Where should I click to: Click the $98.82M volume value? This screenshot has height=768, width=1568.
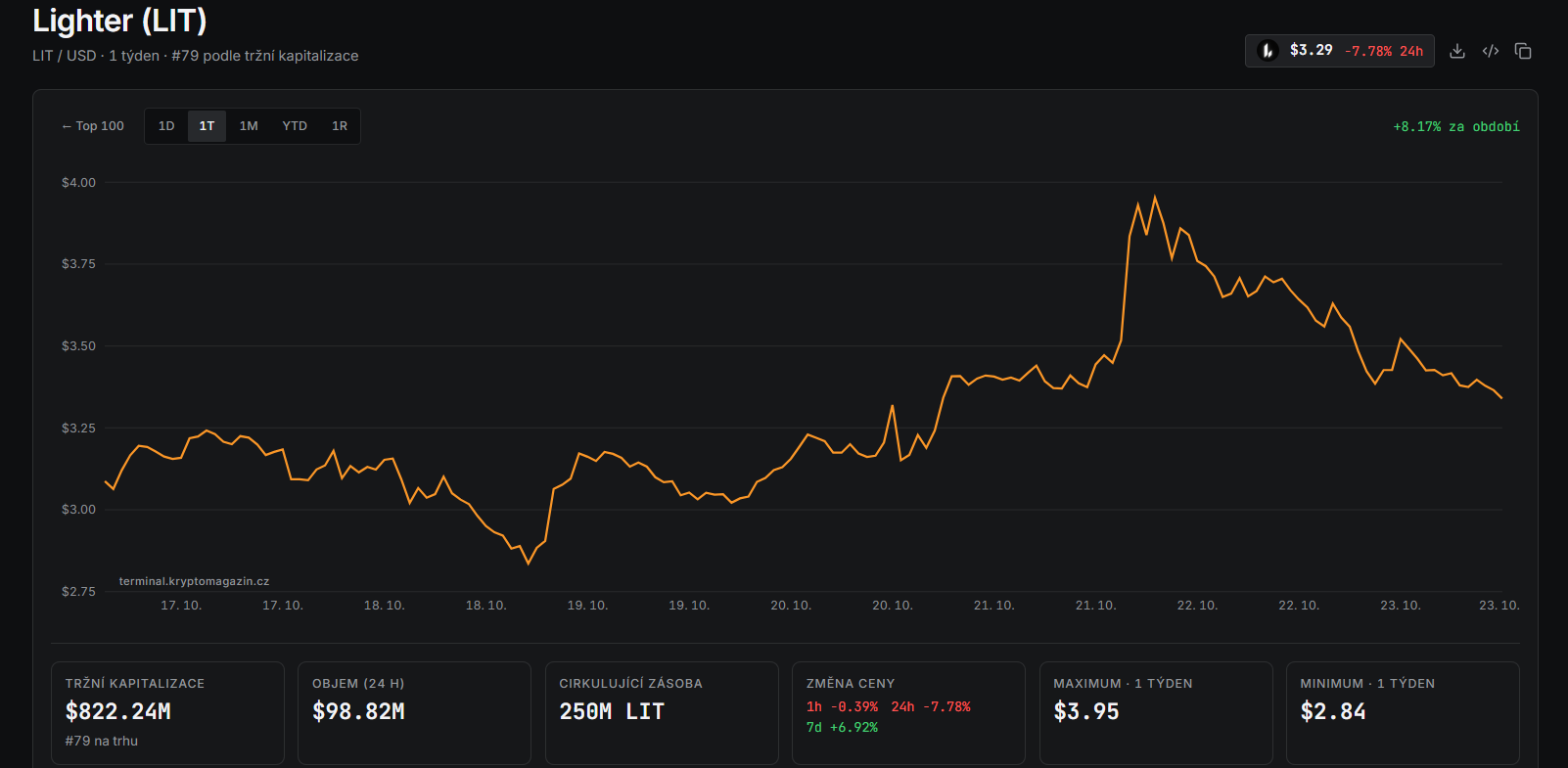358,711
